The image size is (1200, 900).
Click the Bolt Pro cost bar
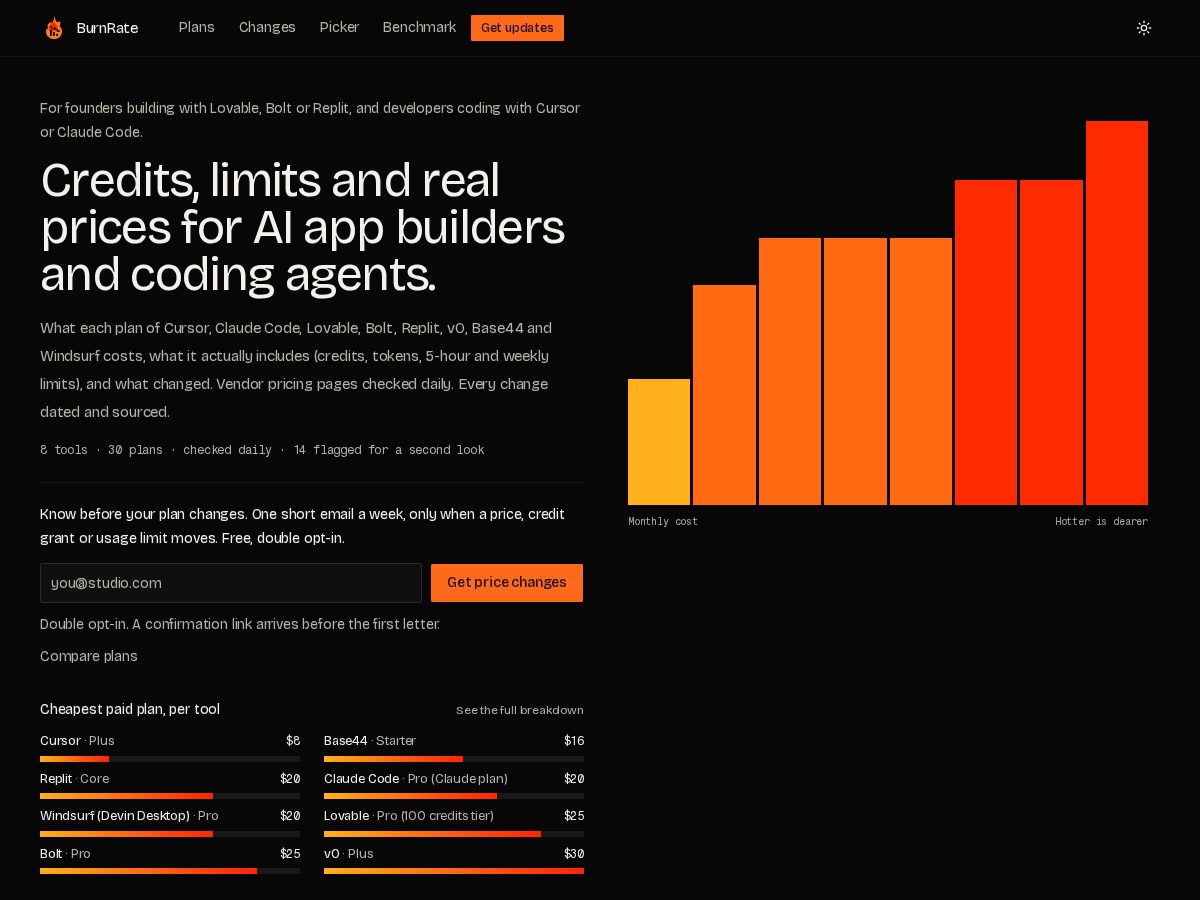pos(170,871)
